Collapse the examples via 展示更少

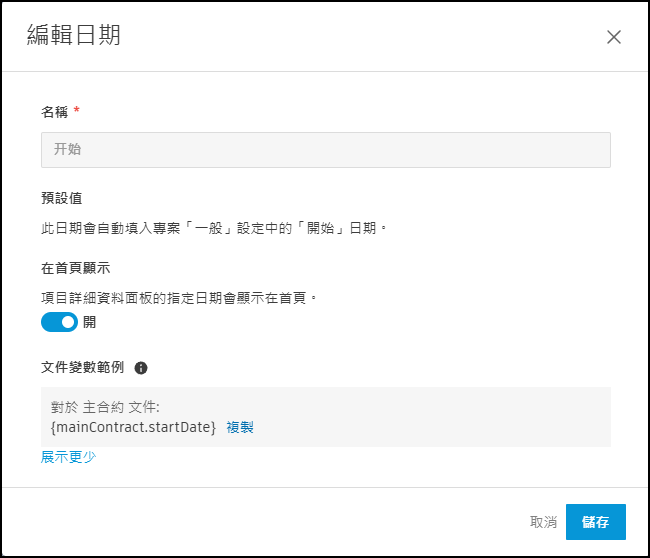[x=68, y=458]
